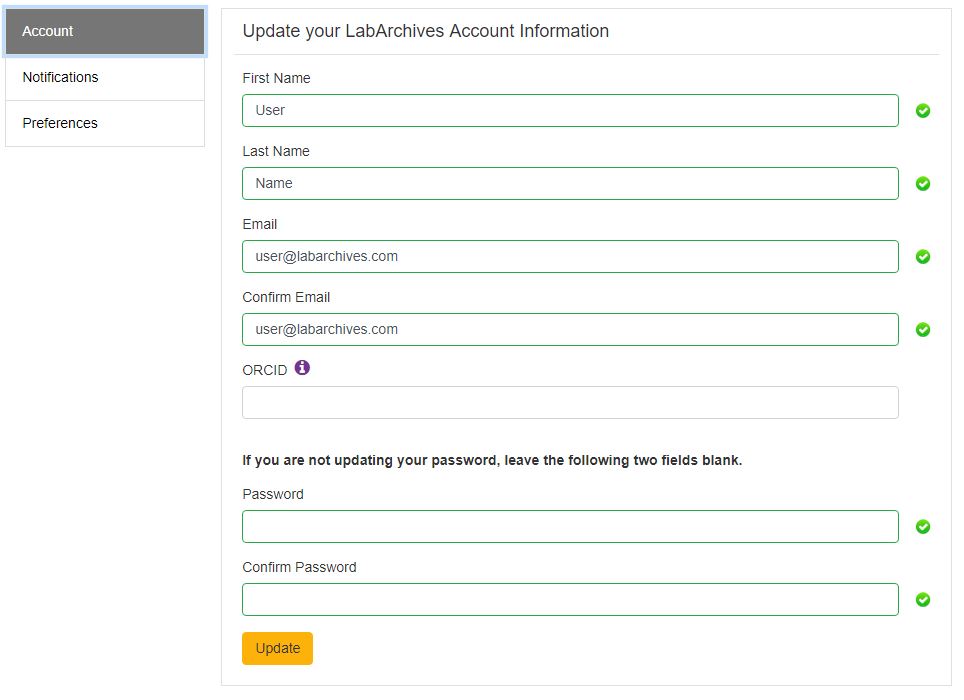Click into the Password input field

[x=571, y=527]
